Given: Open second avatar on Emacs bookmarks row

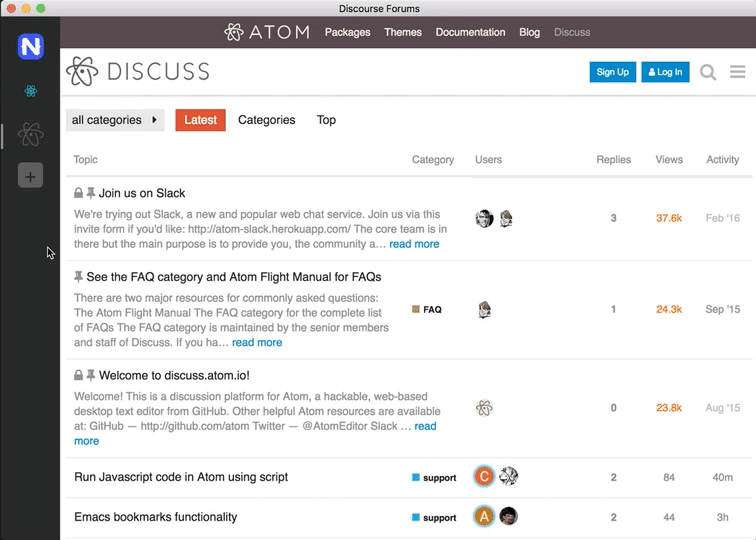Looking at the screenshot, I should [x=508, y=516].
